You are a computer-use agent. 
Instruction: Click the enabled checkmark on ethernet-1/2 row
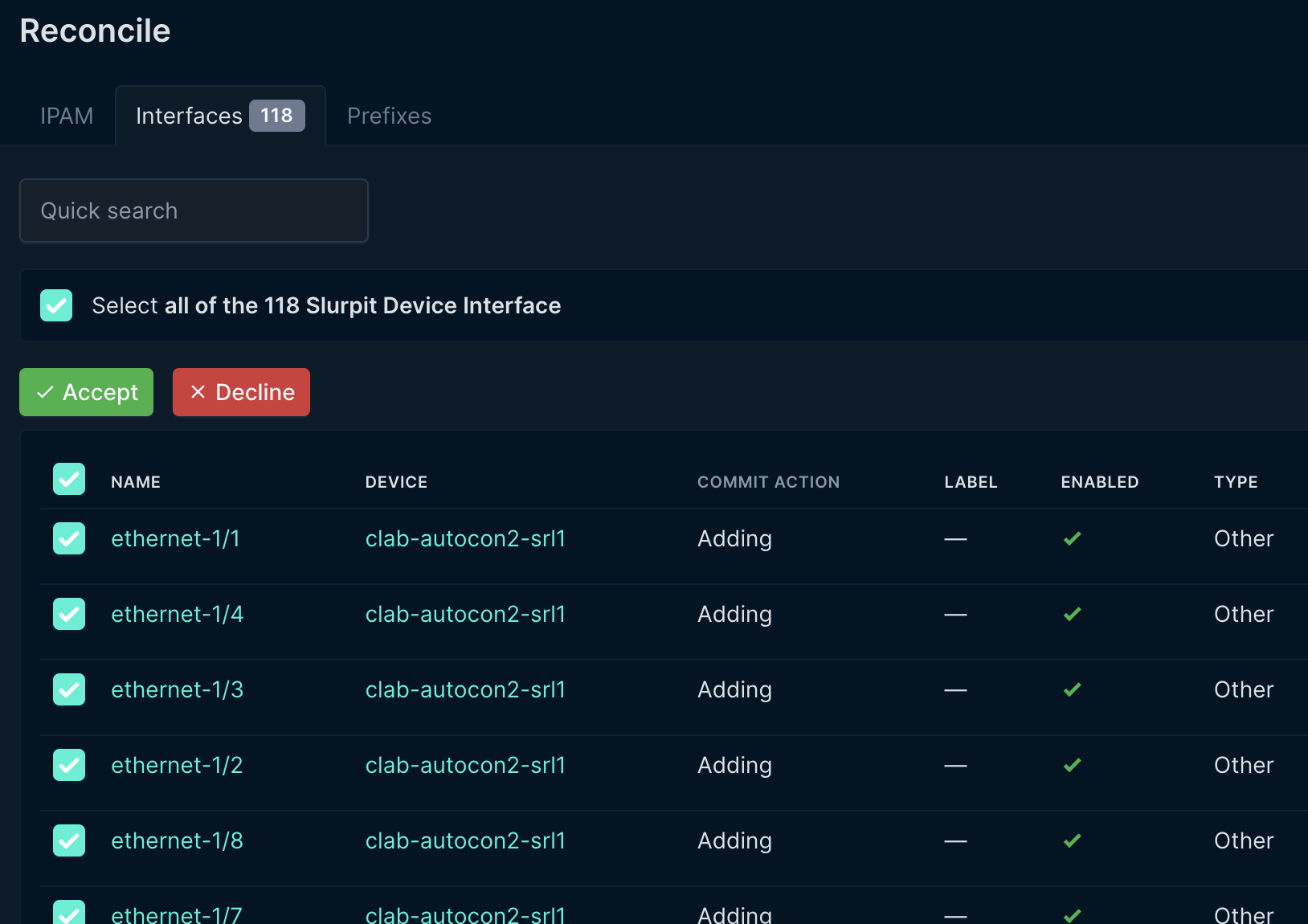(x=1072, y=765)
